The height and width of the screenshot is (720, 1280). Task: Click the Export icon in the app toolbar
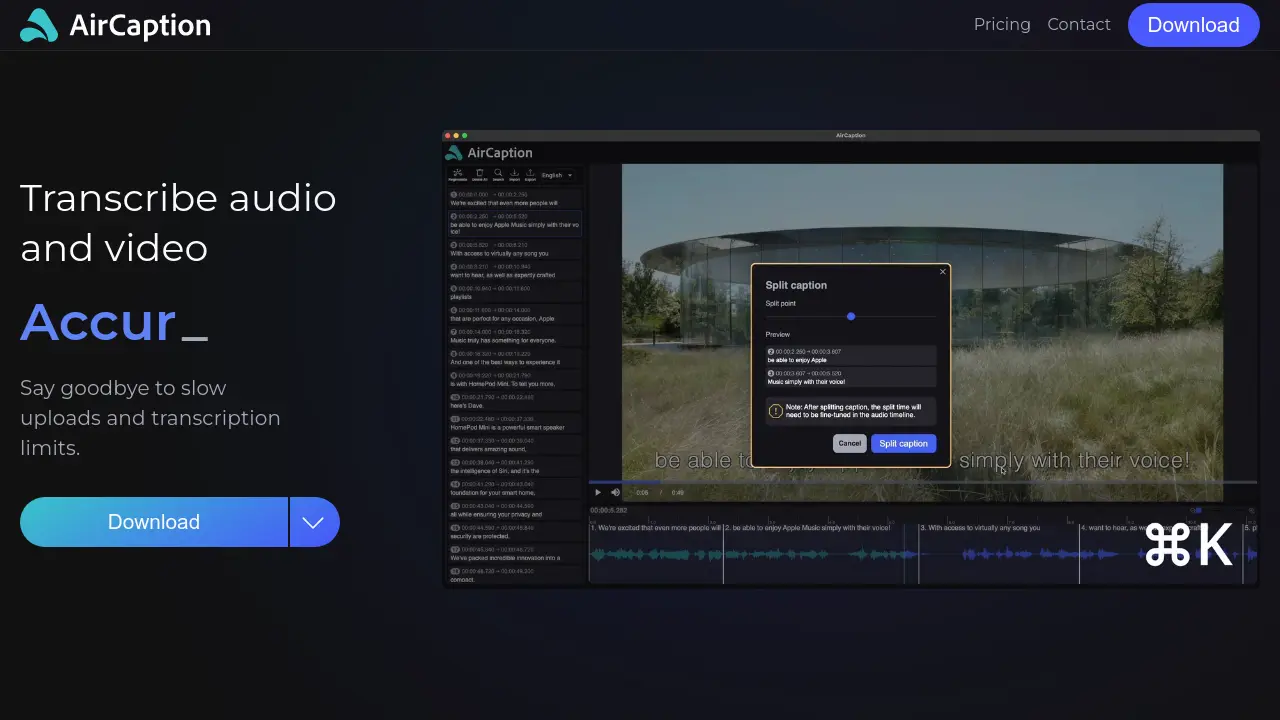pos(530,174)
